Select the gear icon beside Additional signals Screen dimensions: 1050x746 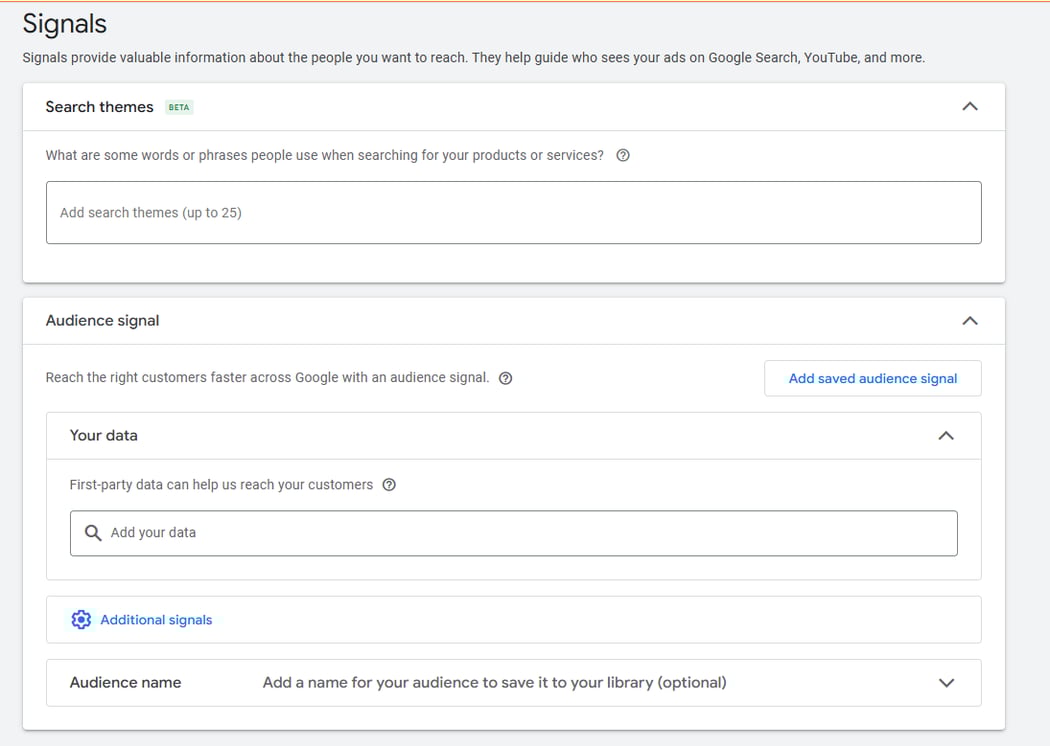click(81, 619)
